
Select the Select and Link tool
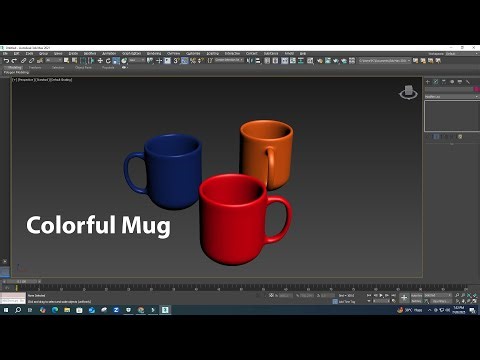click(x=23, y=61)
